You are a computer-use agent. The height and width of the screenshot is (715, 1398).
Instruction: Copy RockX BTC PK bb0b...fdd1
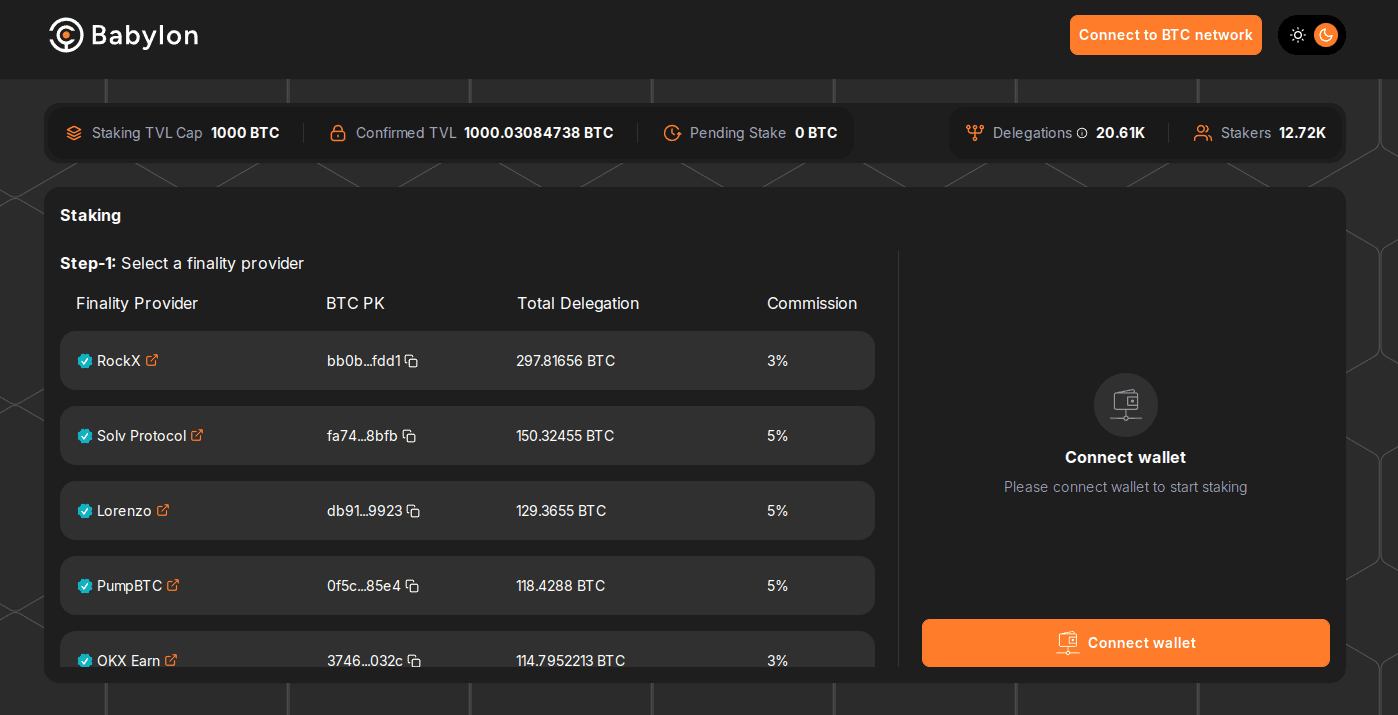(x=411, y=361)
